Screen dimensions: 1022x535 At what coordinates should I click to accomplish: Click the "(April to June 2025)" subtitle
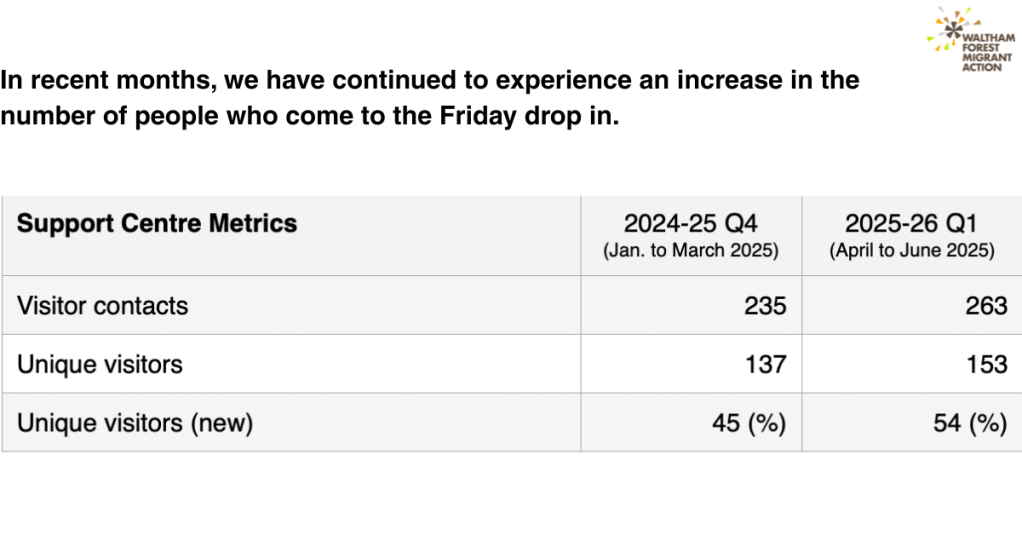click(x=912, y=252)
